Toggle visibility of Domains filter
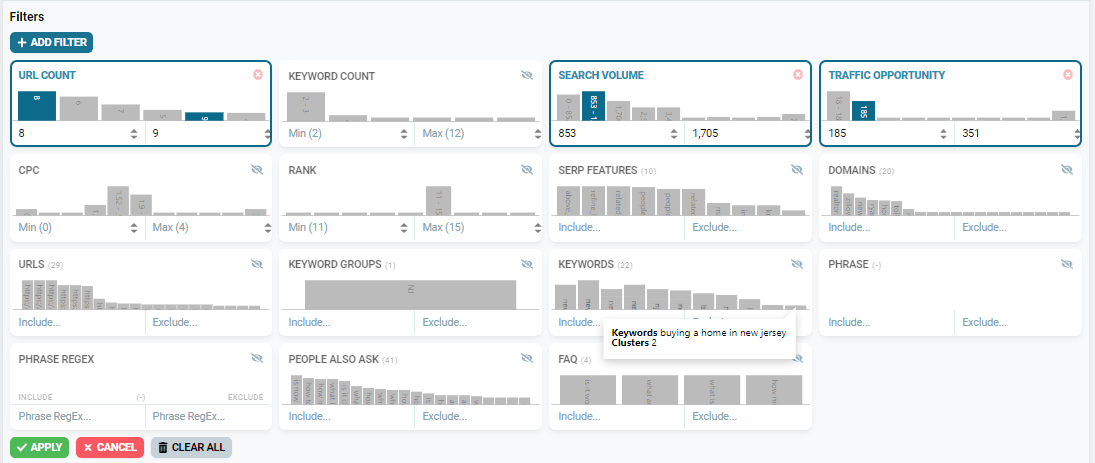The image size is (1095, 463). 1066,170
